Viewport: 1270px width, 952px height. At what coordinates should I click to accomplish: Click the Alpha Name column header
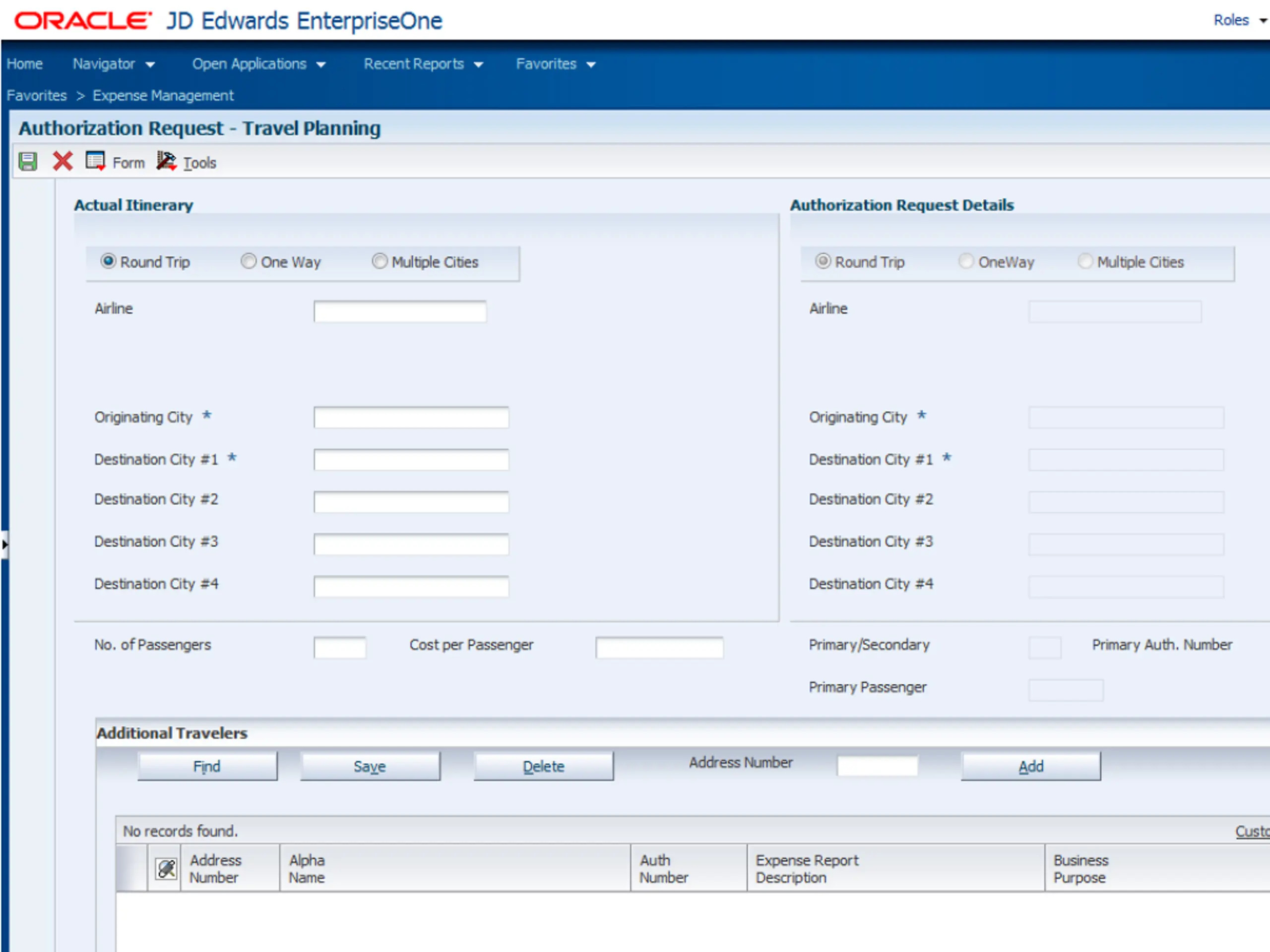coord(455,868)
